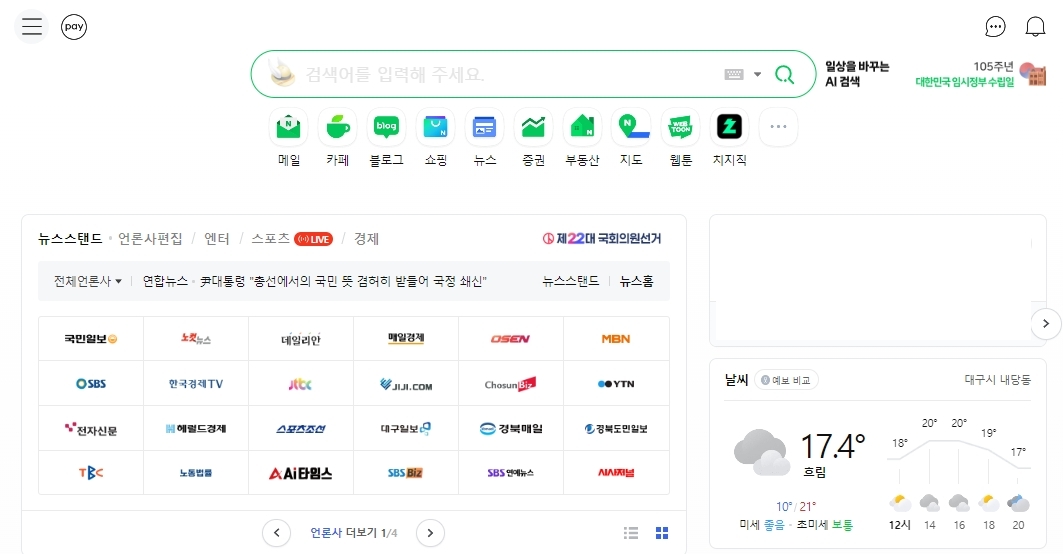The height and width of the screenshot is (554, 1063).
Task: Open ChosunBiz publisher logo
Action: (x=510, y=383)
